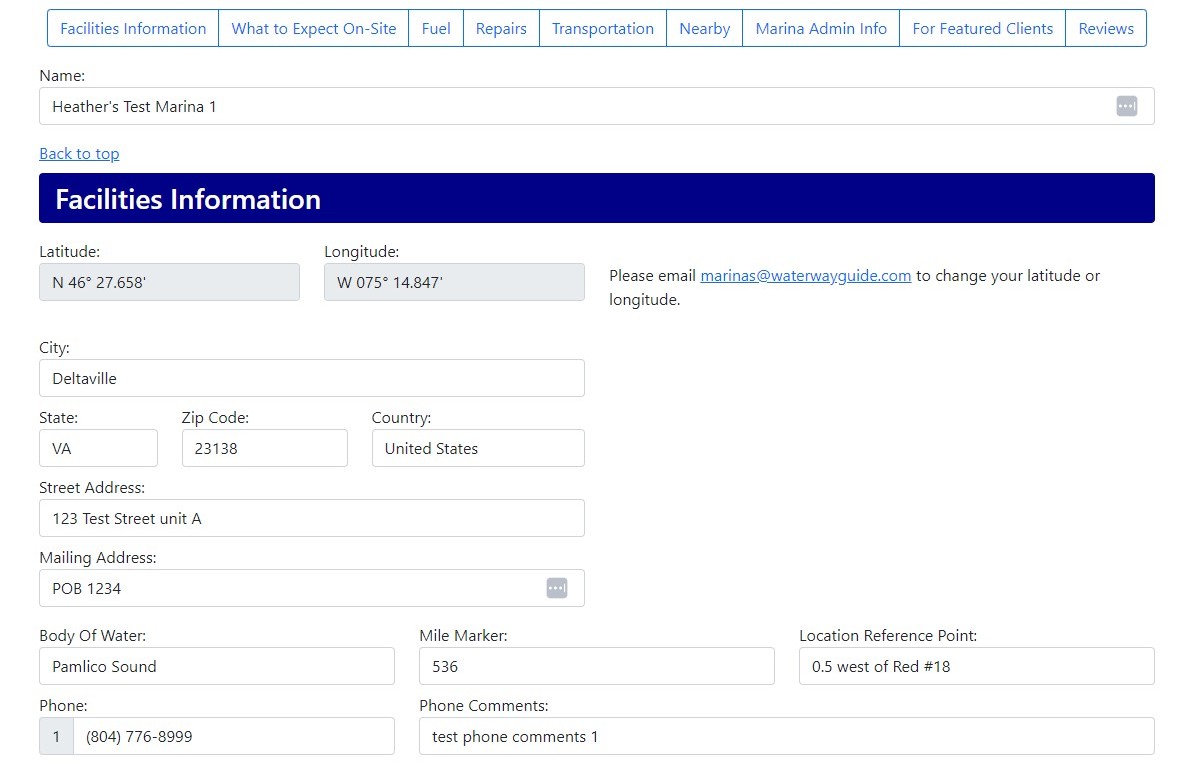Click the Mile Marker field
Screen dimensions: 1203x764
pos(596,666)
